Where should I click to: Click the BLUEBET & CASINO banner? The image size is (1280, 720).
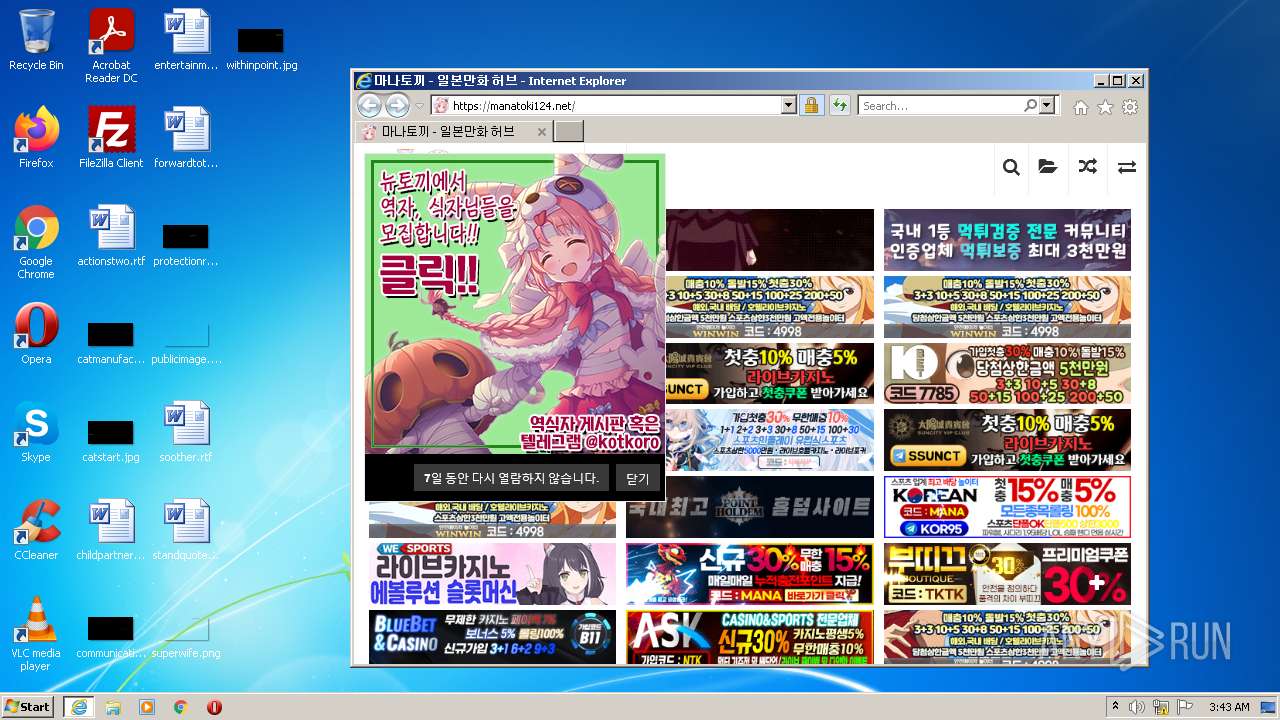(x=492, y=637)
